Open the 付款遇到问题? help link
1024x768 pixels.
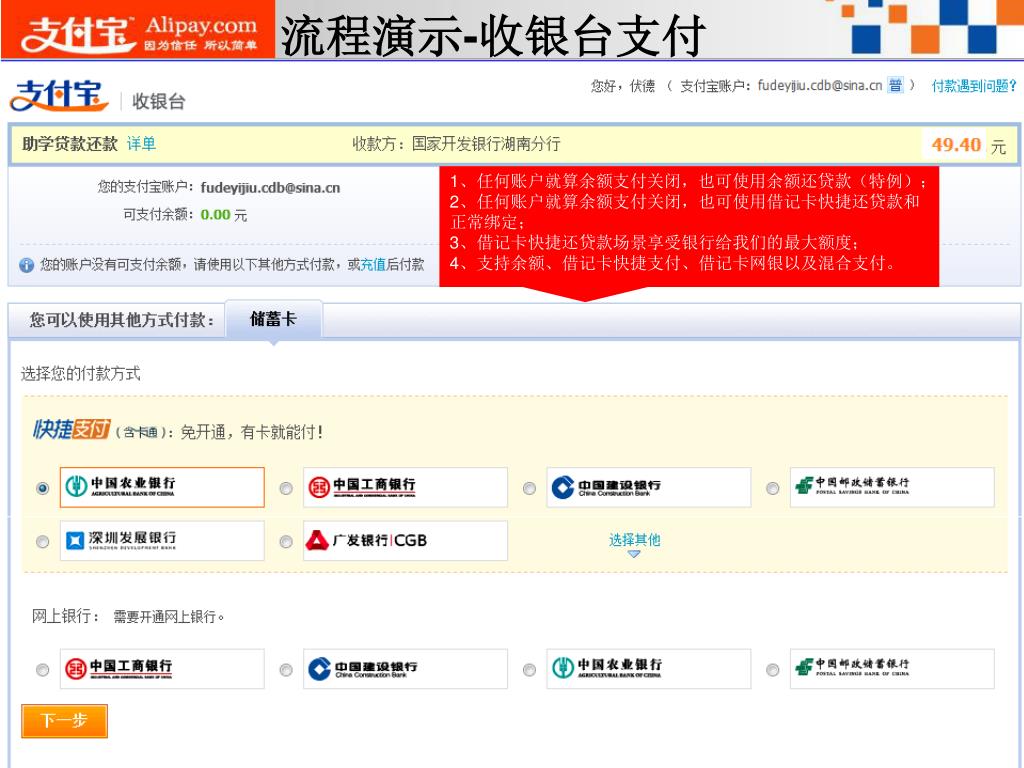[x=974, y=86]
